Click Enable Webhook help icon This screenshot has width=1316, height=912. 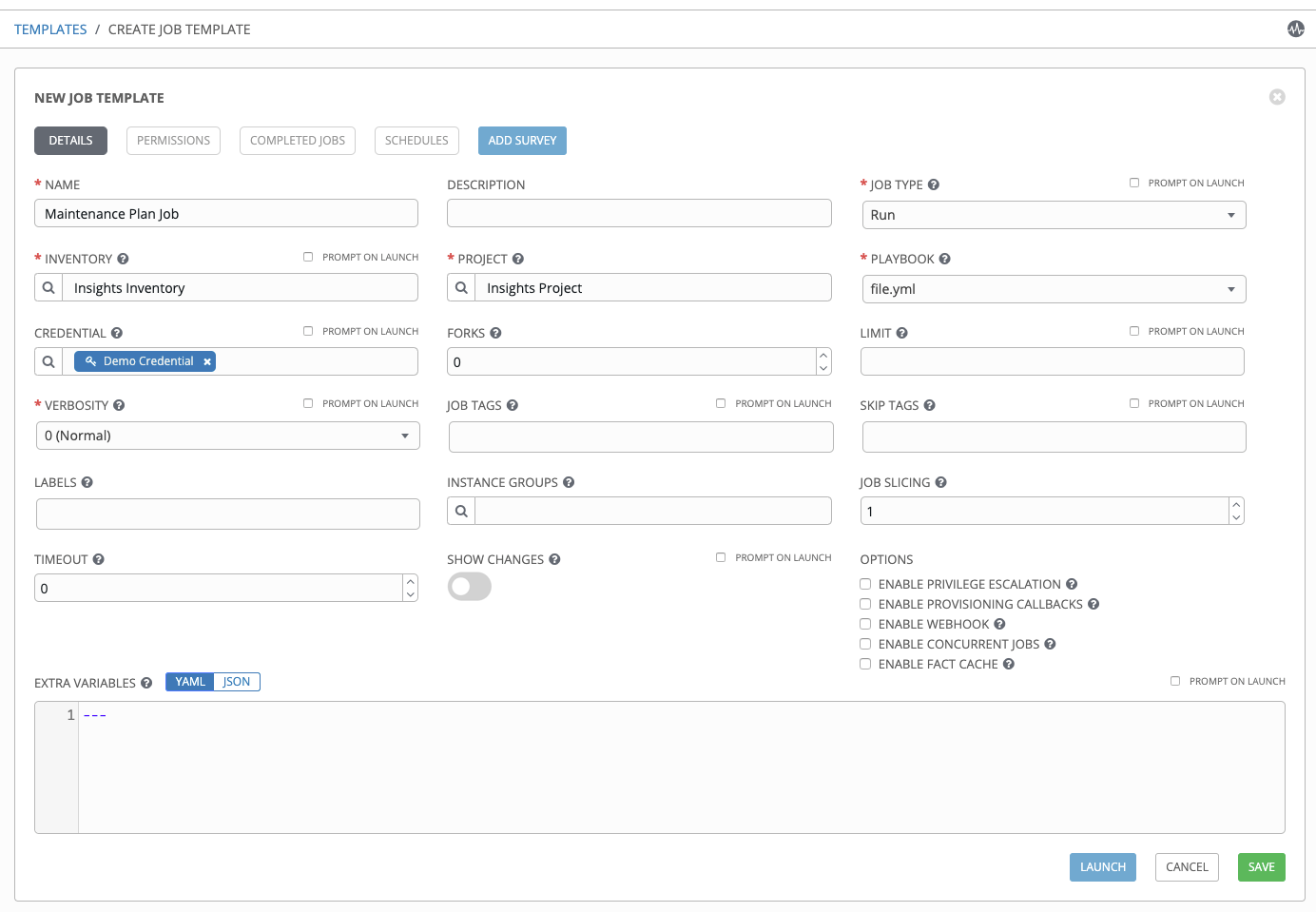pos(999,624)
